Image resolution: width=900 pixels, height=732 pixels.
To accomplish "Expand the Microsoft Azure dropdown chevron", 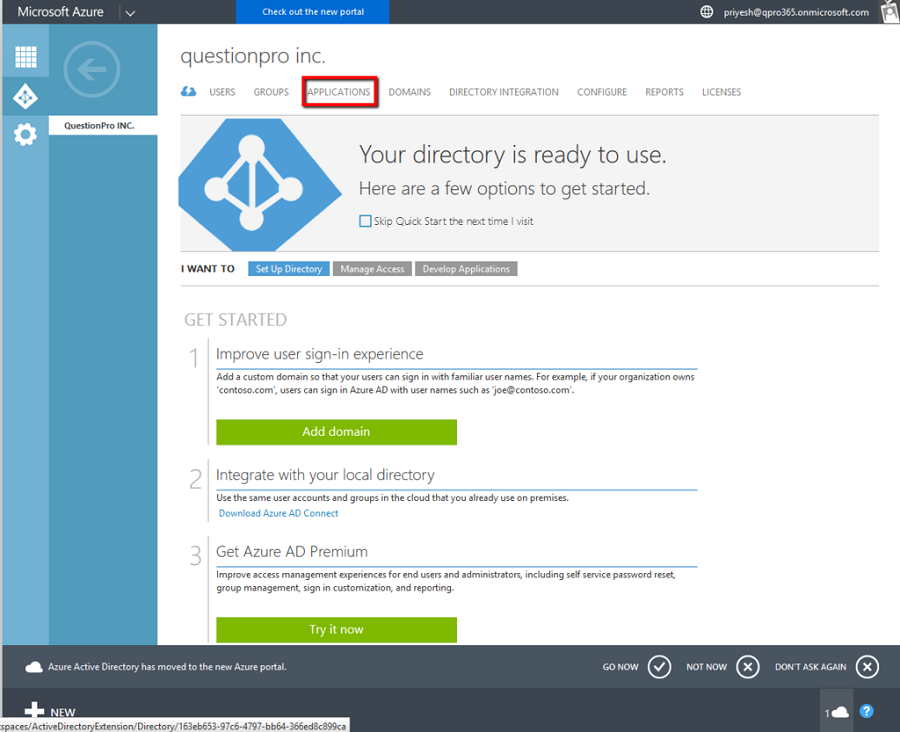I will 130,12.
